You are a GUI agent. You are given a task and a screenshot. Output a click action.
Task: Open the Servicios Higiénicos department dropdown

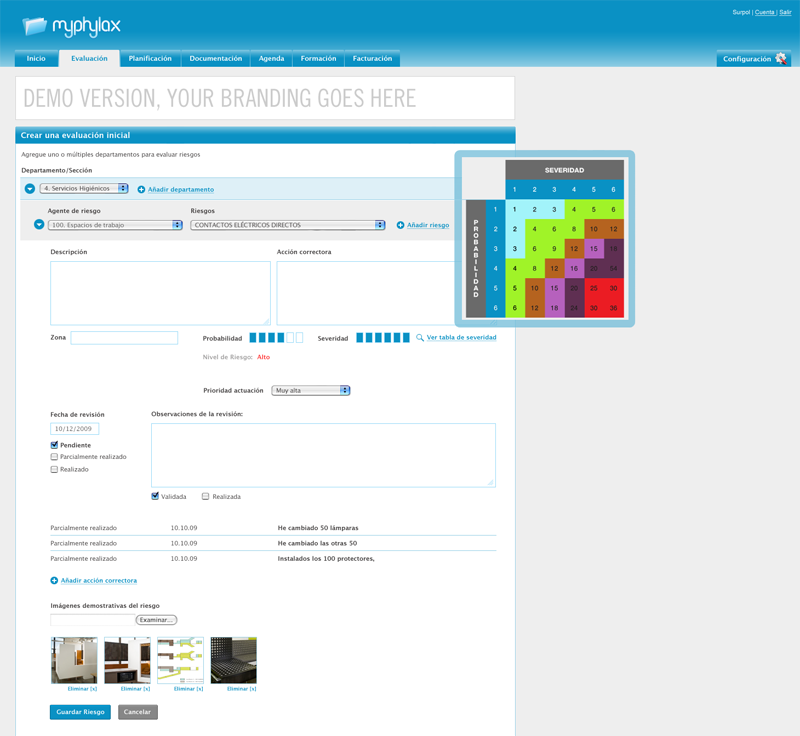point(85,188)
